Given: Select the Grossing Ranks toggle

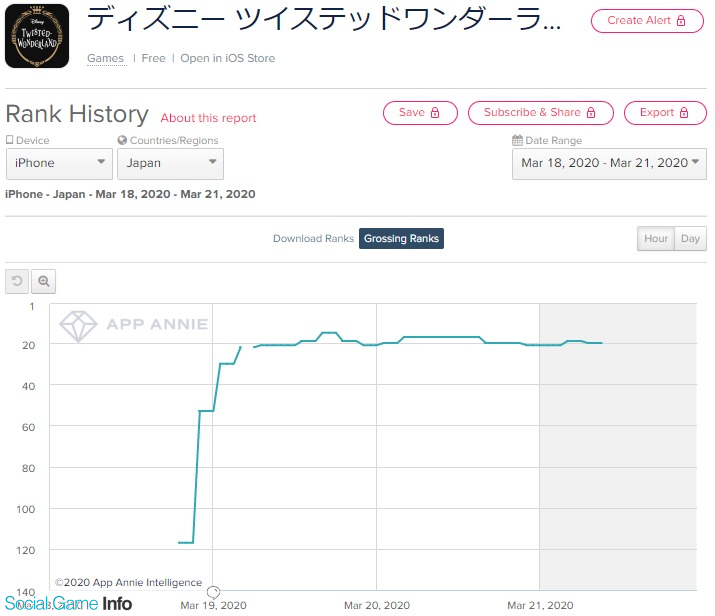Looking at the screenshot, I should pyautogui.click(x=401, y=238).
